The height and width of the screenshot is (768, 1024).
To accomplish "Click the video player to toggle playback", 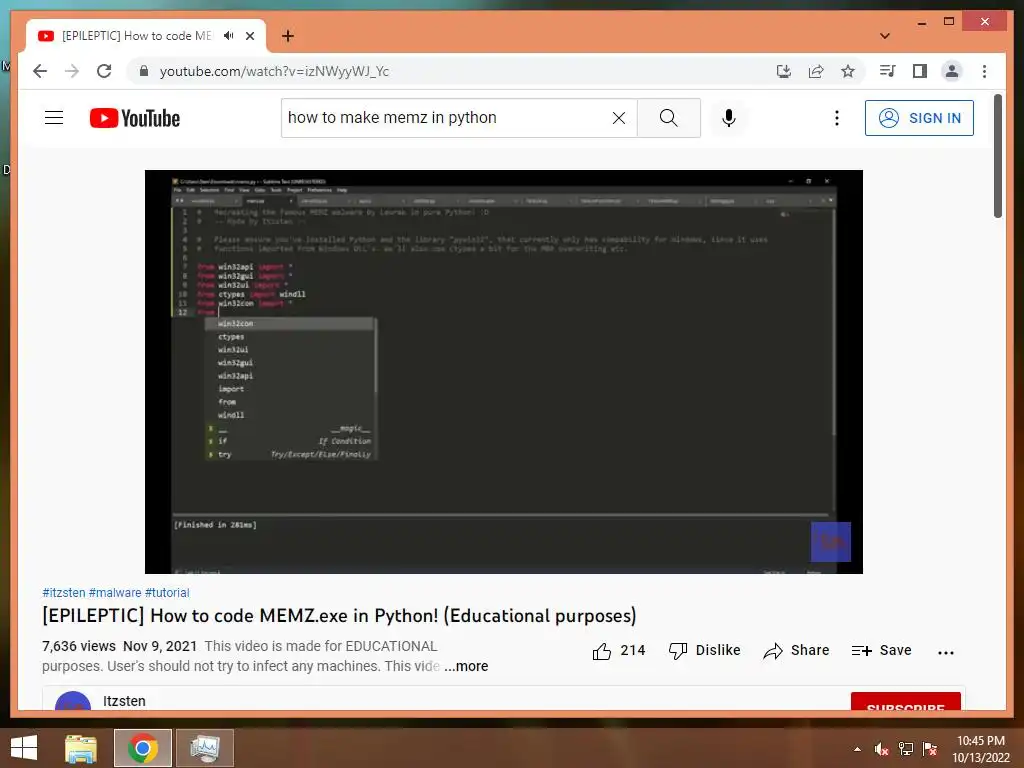I will point(504,372).
